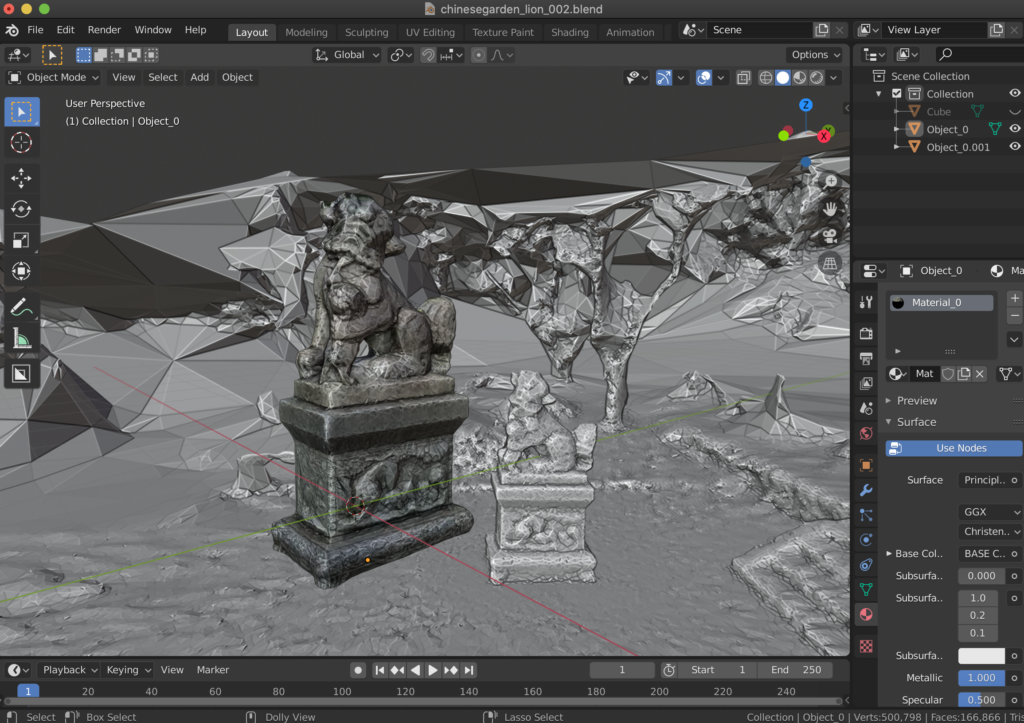Select the Measure tool
The width and height of the screenshot is (1024, 723).
coord(21,338)
